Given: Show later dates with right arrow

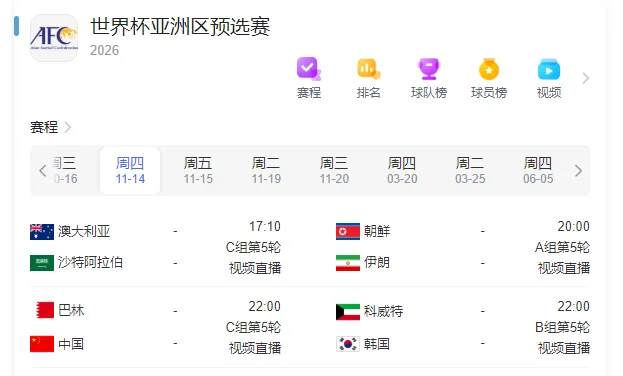Looking at the screenshot, I should (x=578, y=171).
